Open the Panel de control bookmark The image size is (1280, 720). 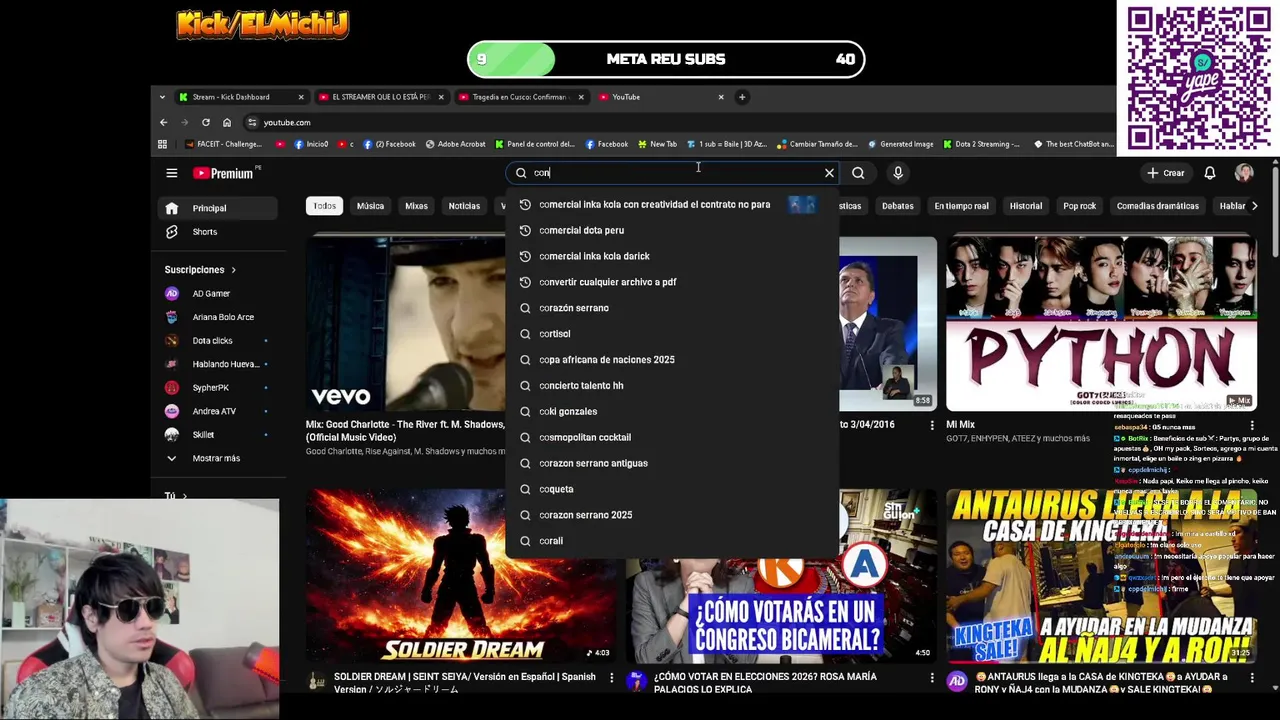[535, 144]
